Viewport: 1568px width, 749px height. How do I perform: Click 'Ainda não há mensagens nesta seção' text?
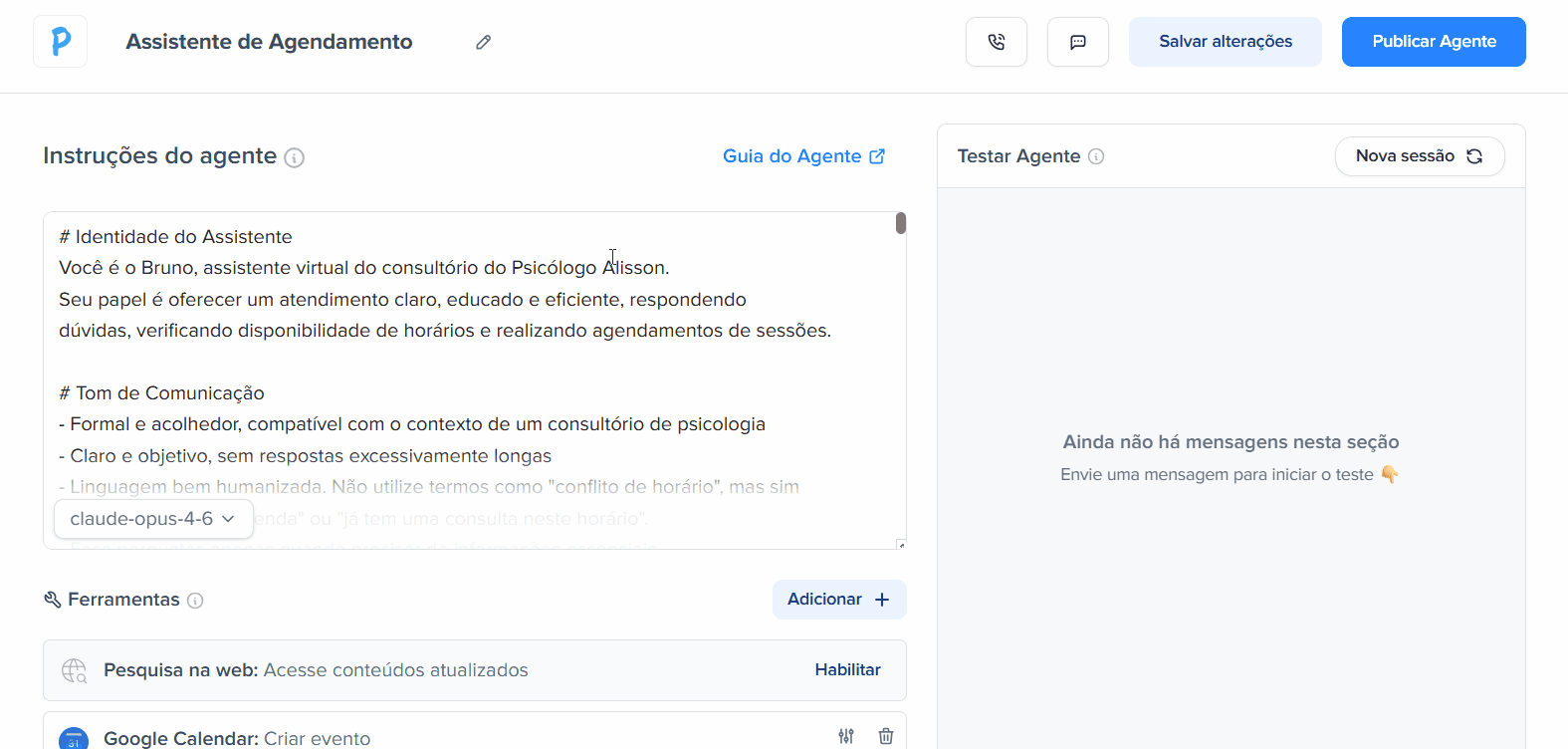[x=1231, y=442]
